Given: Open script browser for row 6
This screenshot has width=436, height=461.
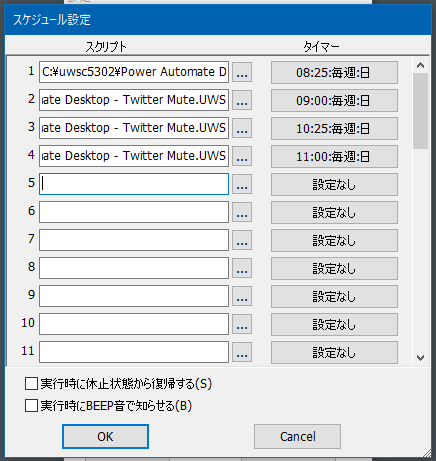Looking at the screenshot, I should pos(242,212).
